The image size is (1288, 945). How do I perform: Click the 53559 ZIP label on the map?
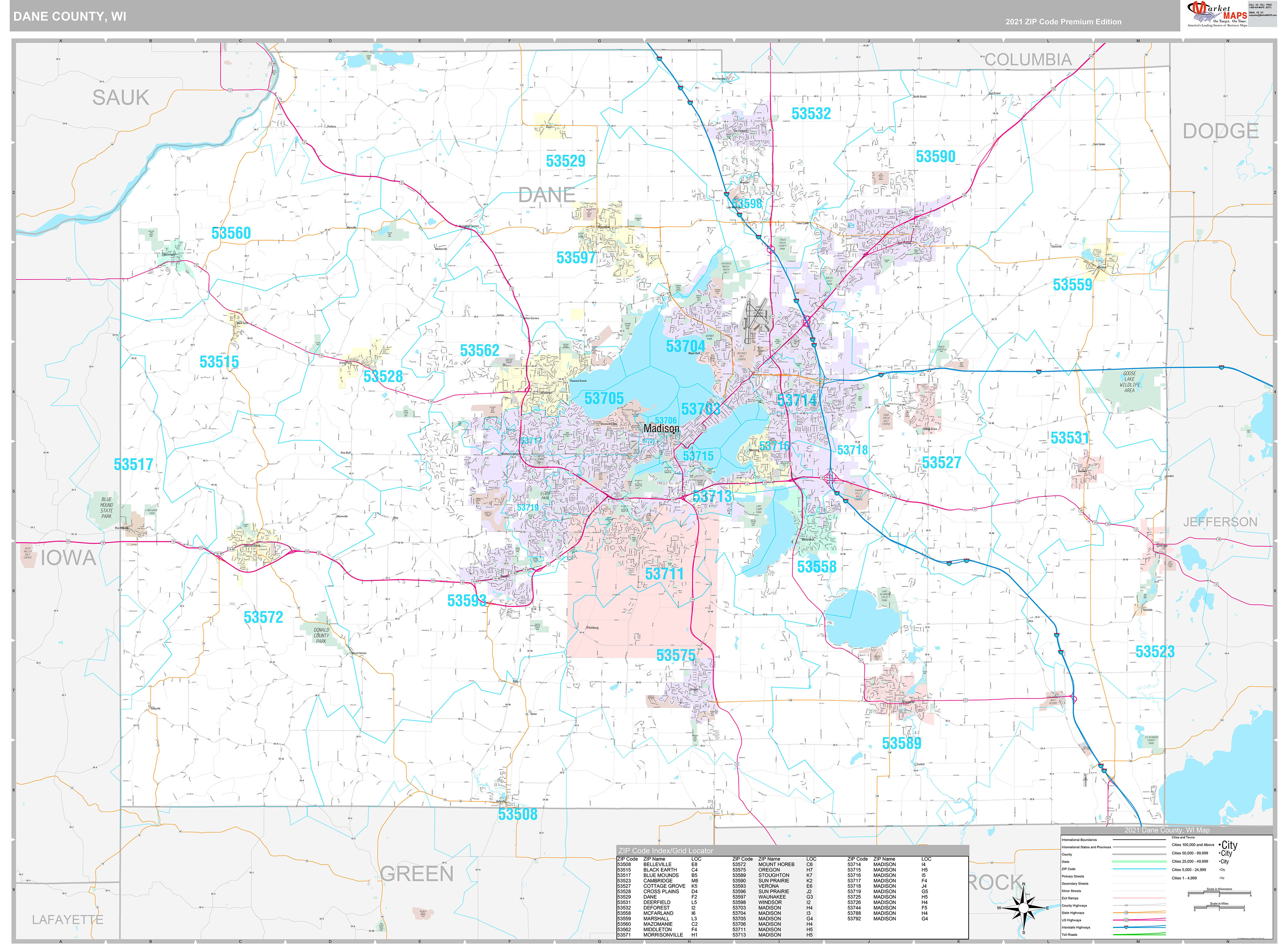click(1072, 285)
